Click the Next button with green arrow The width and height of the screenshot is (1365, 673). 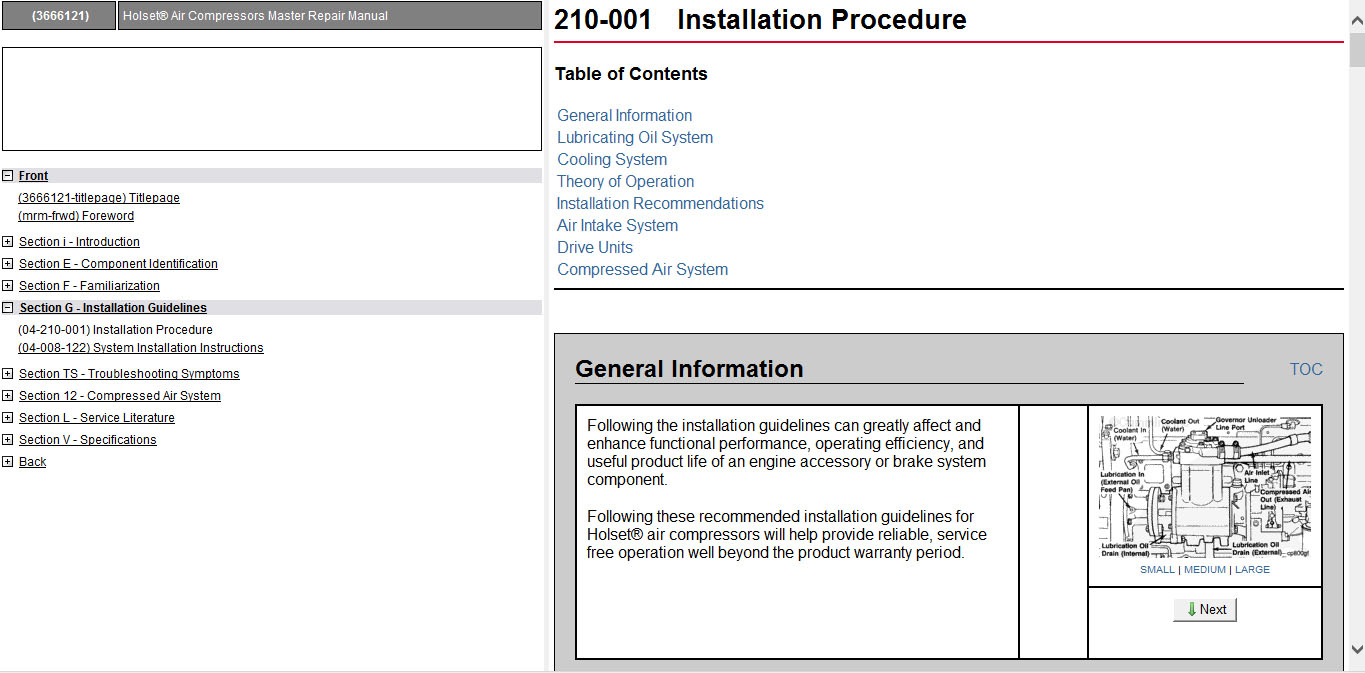pos(1205,610)
